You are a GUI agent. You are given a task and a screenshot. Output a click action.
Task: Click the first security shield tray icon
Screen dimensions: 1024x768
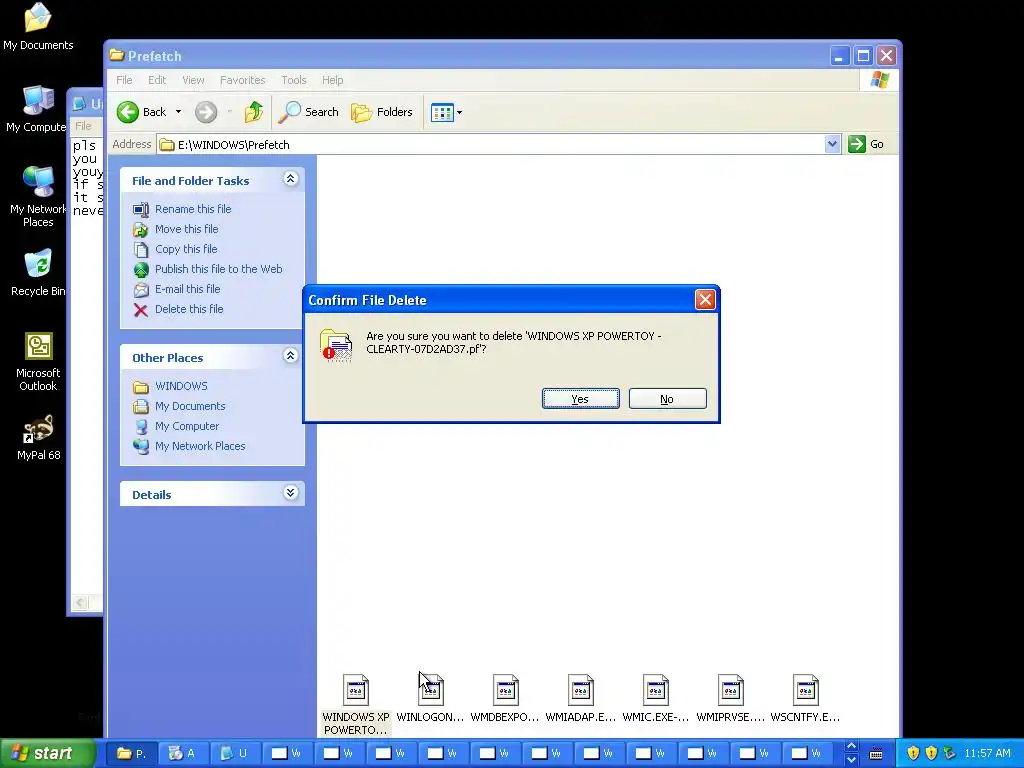[913, 754]
